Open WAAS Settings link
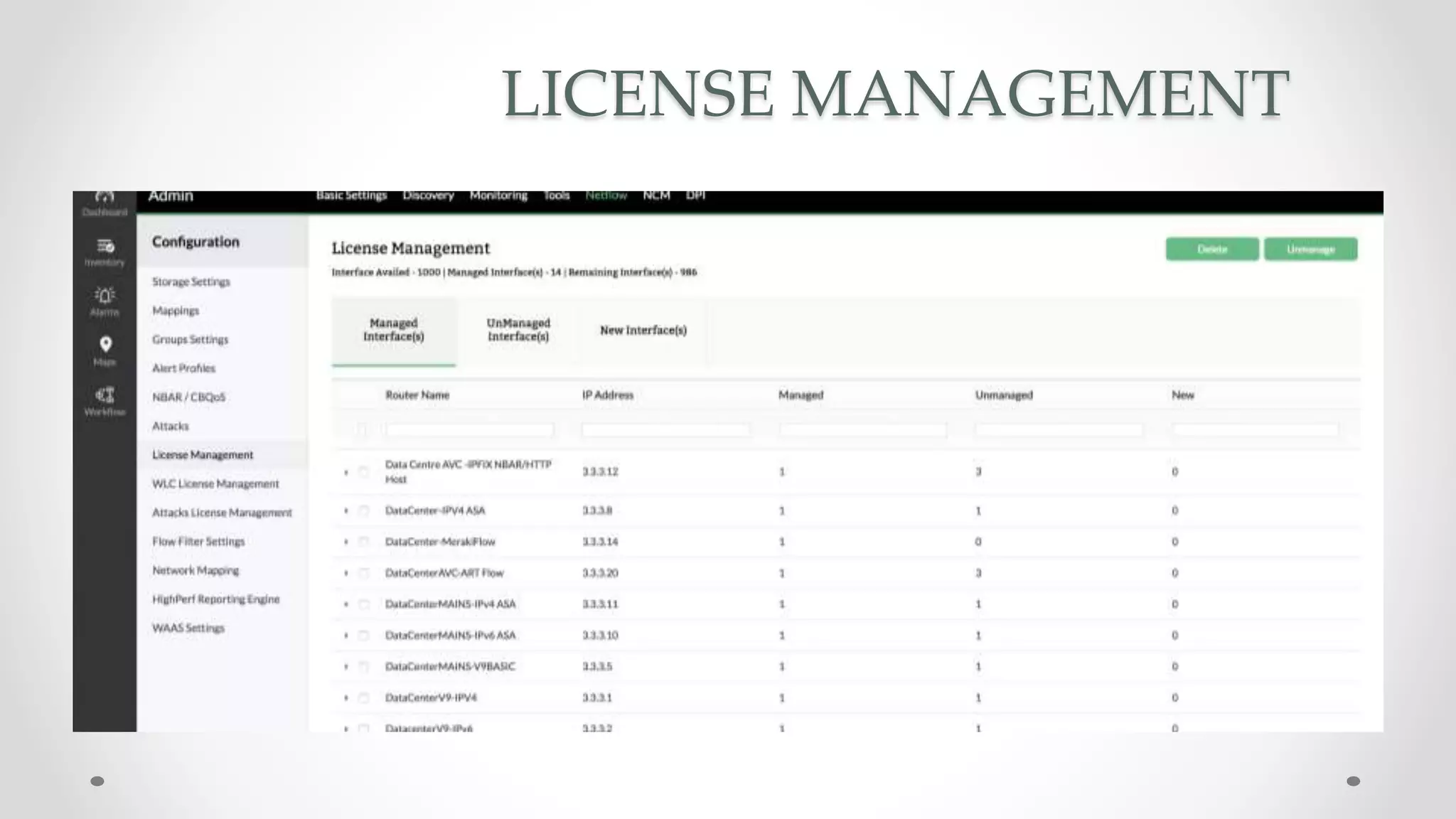The width and height of the screenshot is (1456, 819). [x=188, y=628]
